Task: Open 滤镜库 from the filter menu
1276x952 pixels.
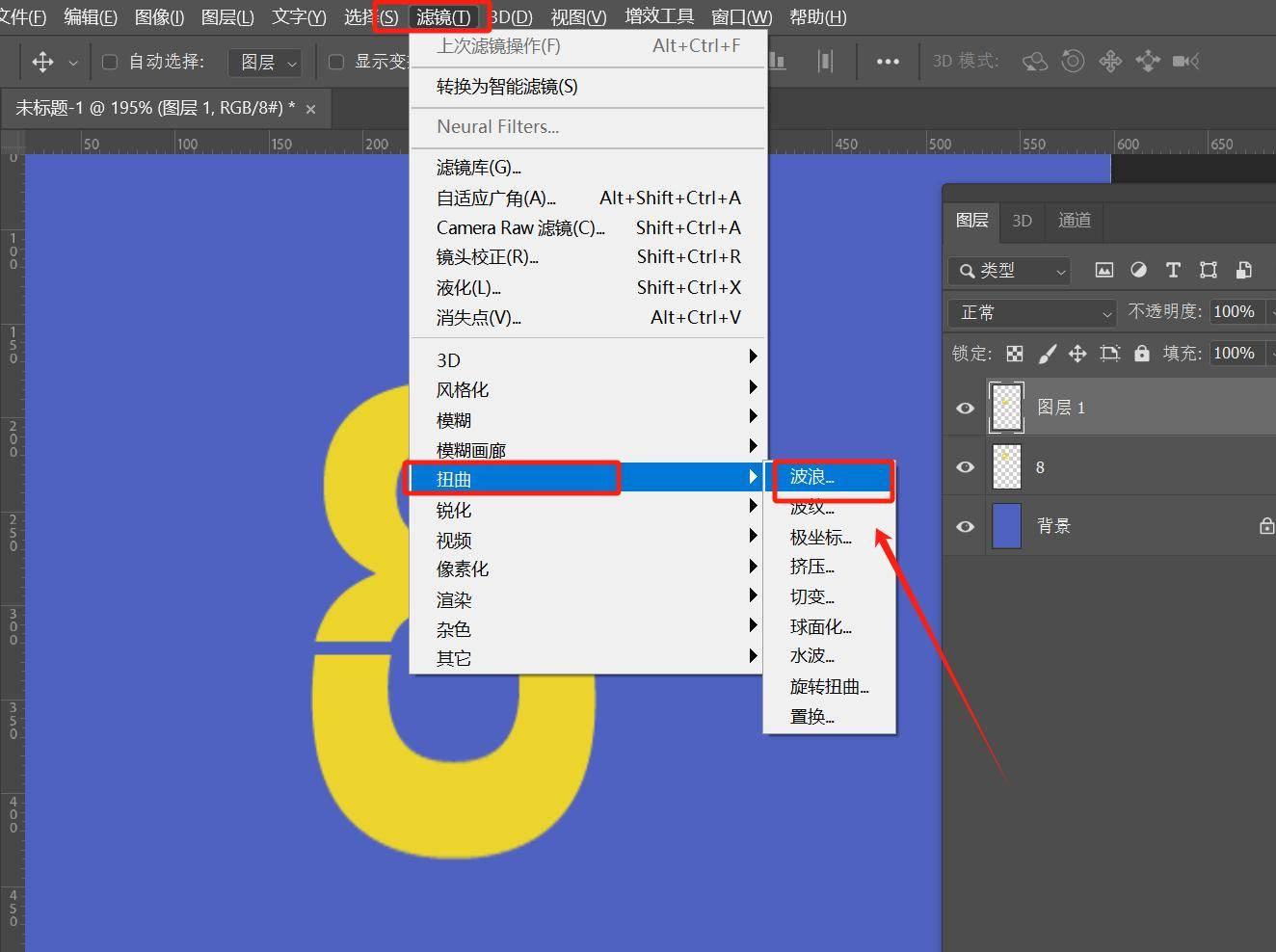Action: click(478, 168)
